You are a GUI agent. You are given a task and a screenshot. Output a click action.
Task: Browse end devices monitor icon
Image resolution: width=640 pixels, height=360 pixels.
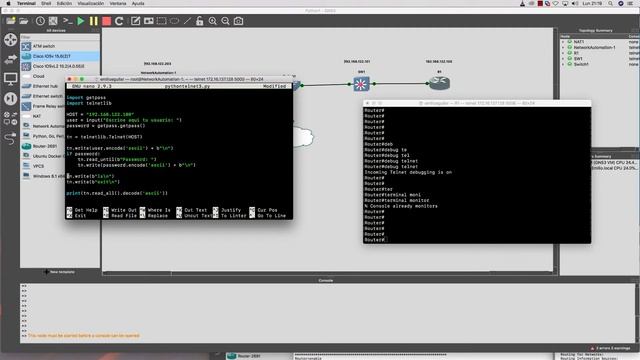tap(11, 78)
